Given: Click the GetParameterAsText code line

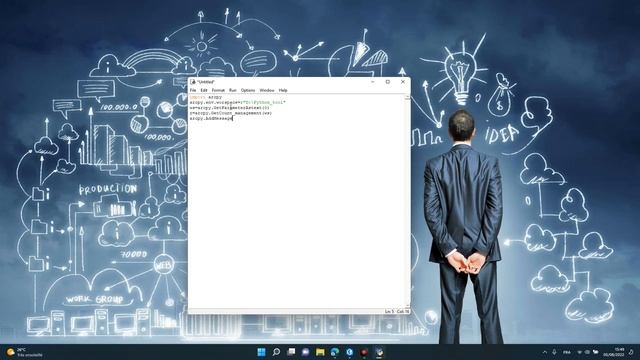Looking at the screenshot, I should pos(229,108).
